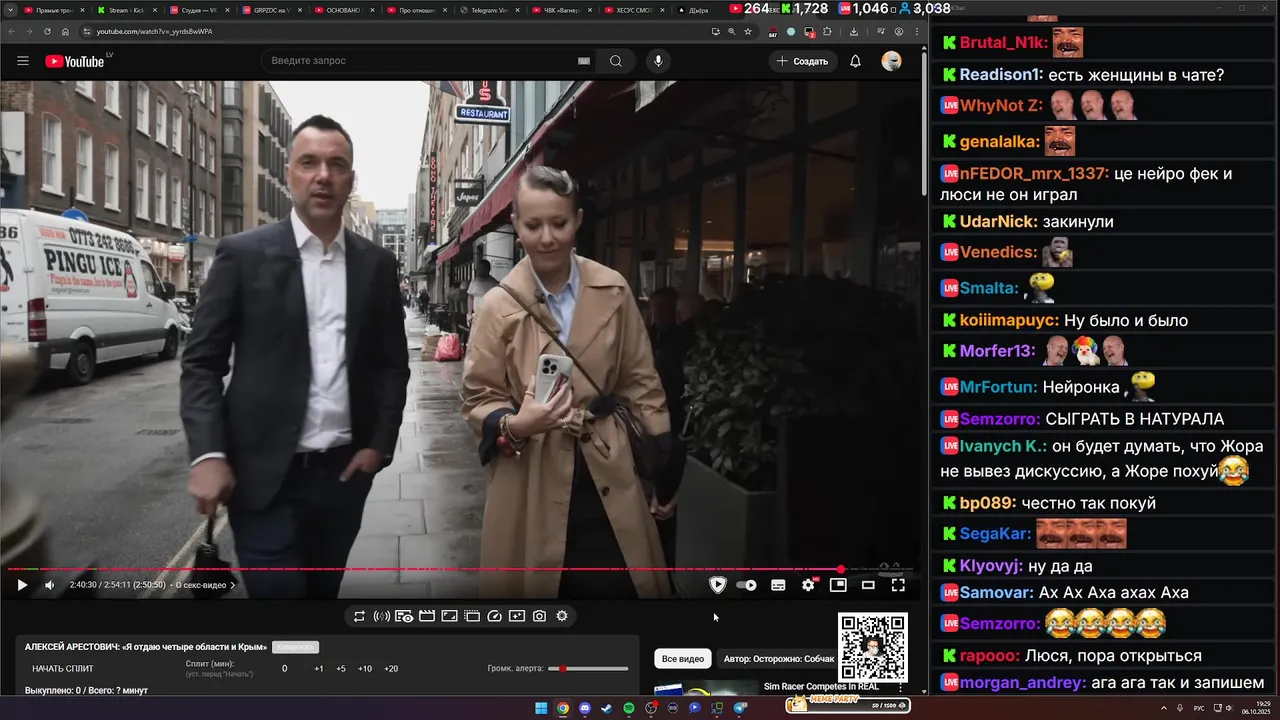Image resolution: width=1280 pixels, height=720 pixels.
Task: Toggle the autoplay switch in the player
Action: pyautogui.click(x=747, y=585)
